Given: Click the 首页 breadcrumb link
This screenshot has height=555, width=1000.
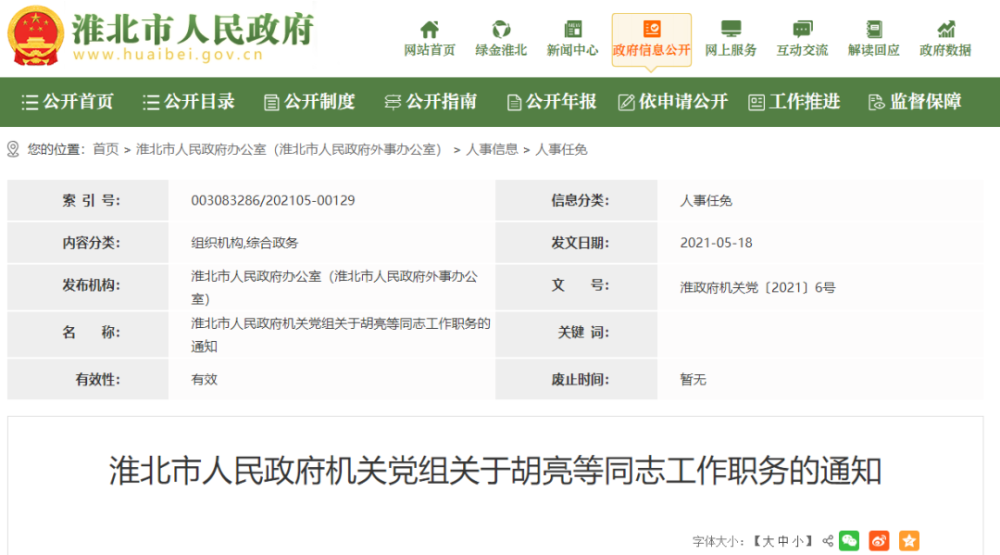Looking at the screenshot, I should pos(105,149).
